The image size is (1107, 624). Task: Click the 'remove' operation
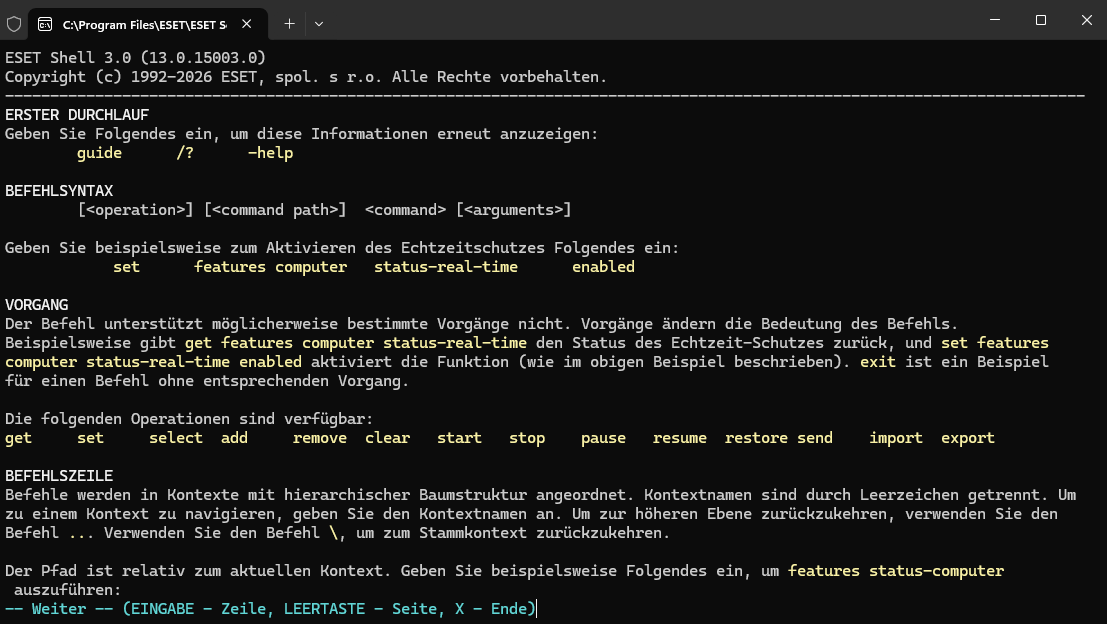coord(320,438)
